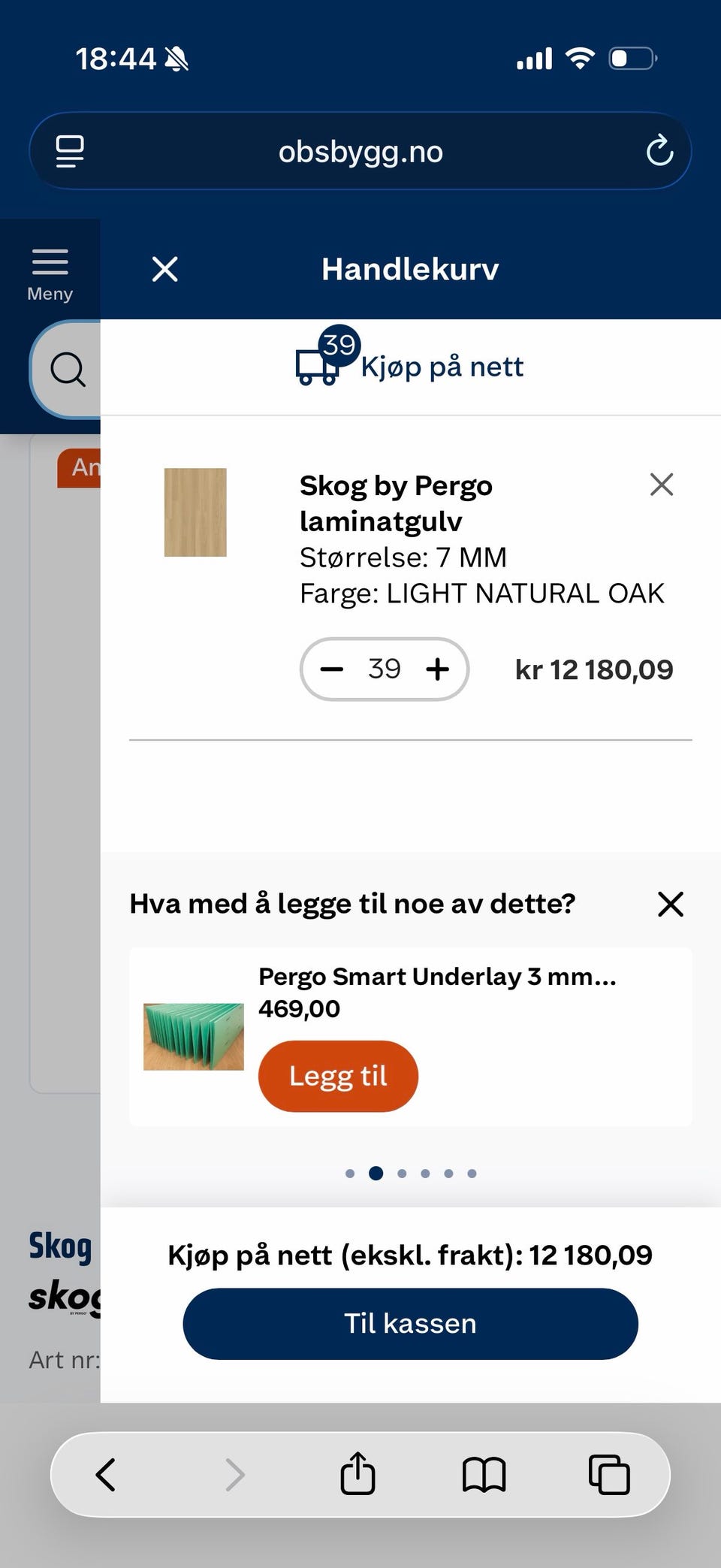Proceed with the Til kassen button
Image resolution: width=721 pixels, height=1568 pixels.
[411, 1324]
